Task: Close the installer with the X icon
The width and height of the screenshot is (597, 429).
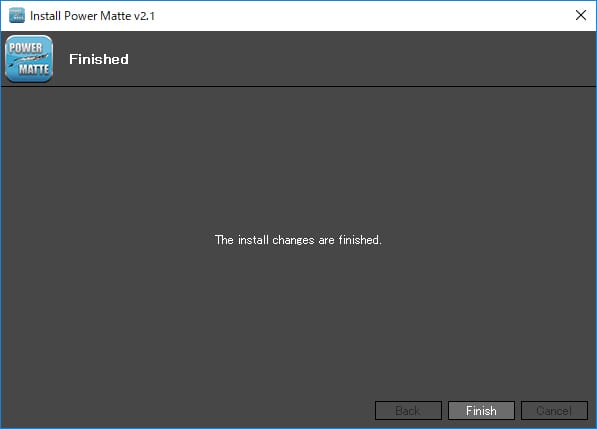Action: click(581, 15)
